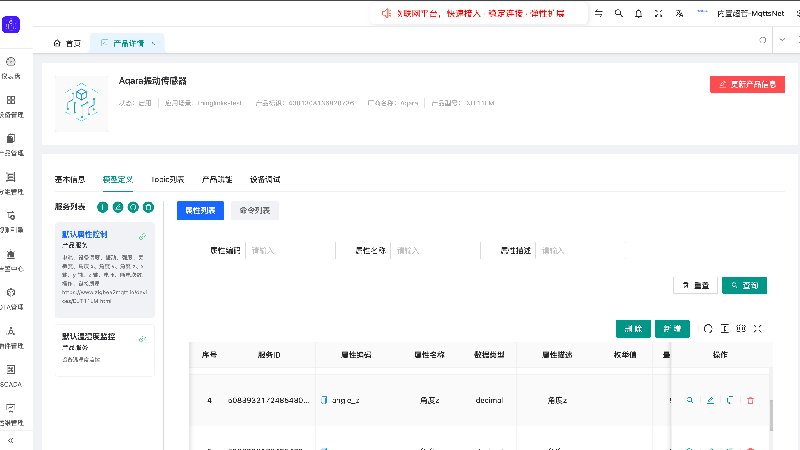Refresh the current page tab
The image size is (800, 450).
pyautogui.click(x=763, y=40)
